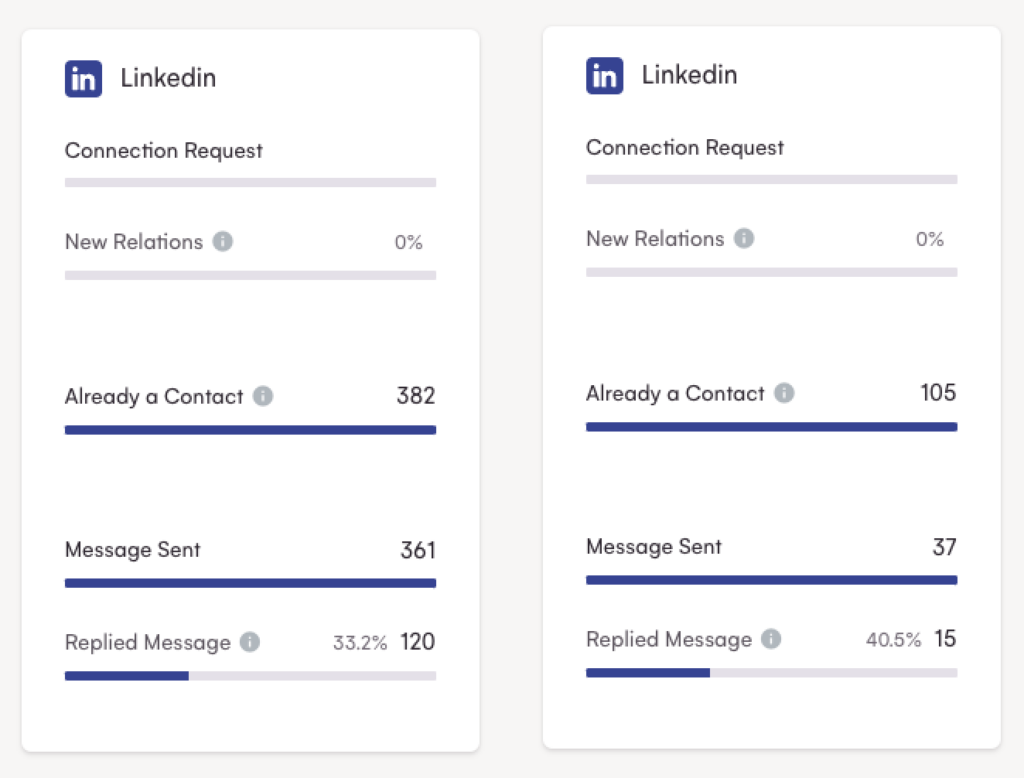Click Connection Request label in right card

(x=685, y=148)
